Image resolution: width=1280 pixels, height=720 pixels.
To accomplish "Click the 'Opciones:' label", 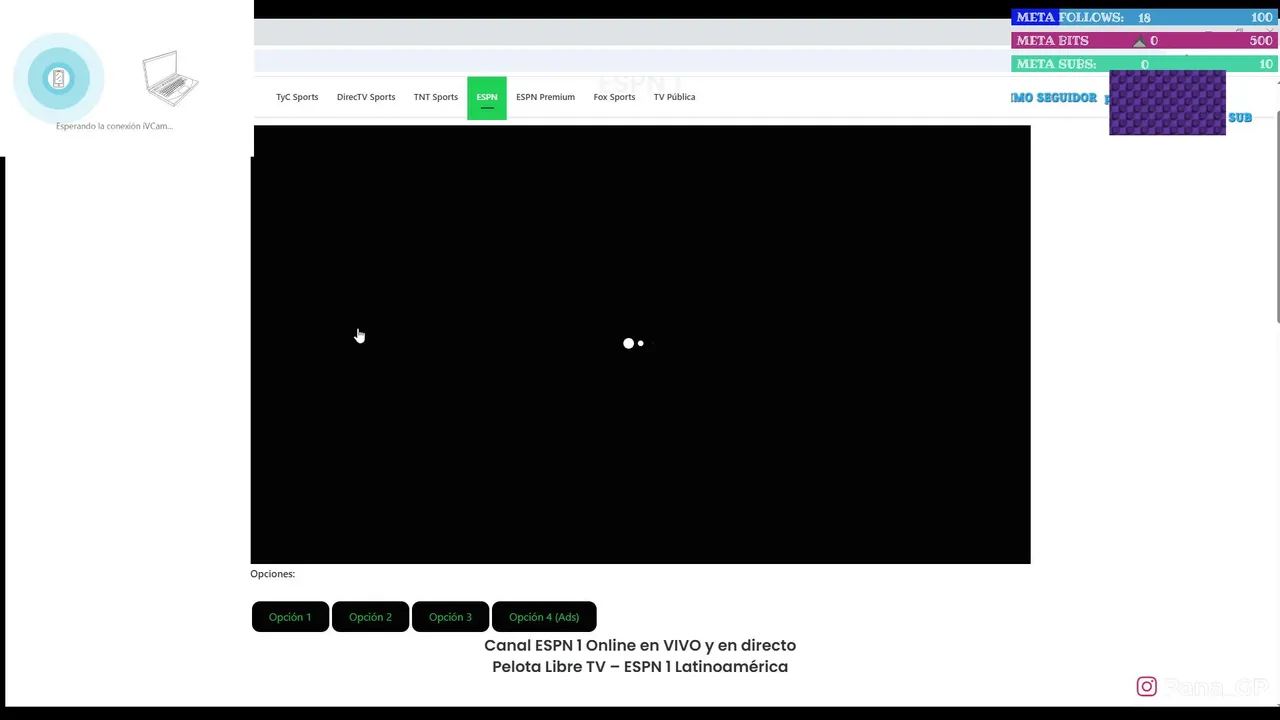I will pyautogui.click(x=272, y=574).
